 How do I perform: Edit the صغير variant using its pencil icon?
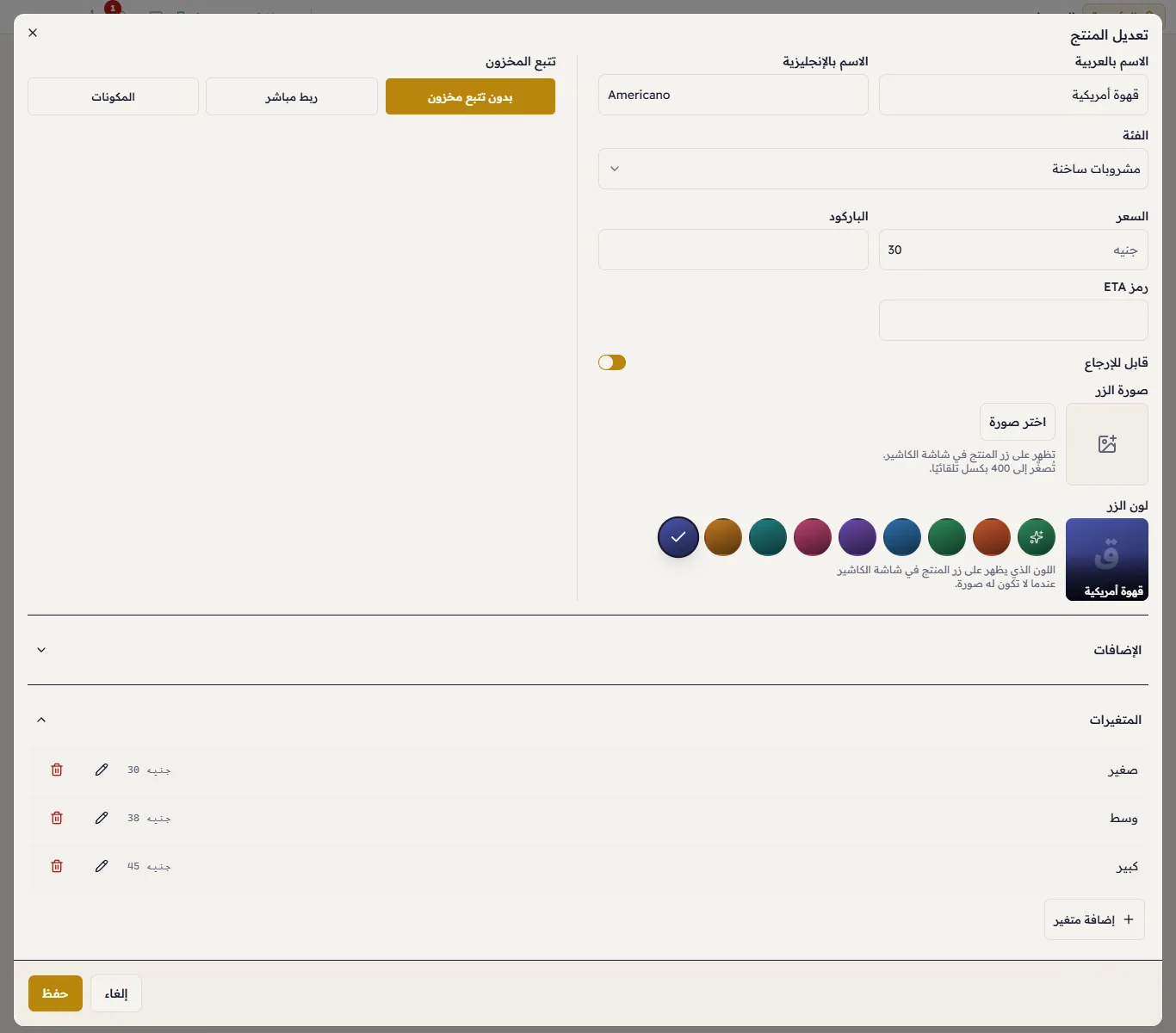(x=102, y=770)
